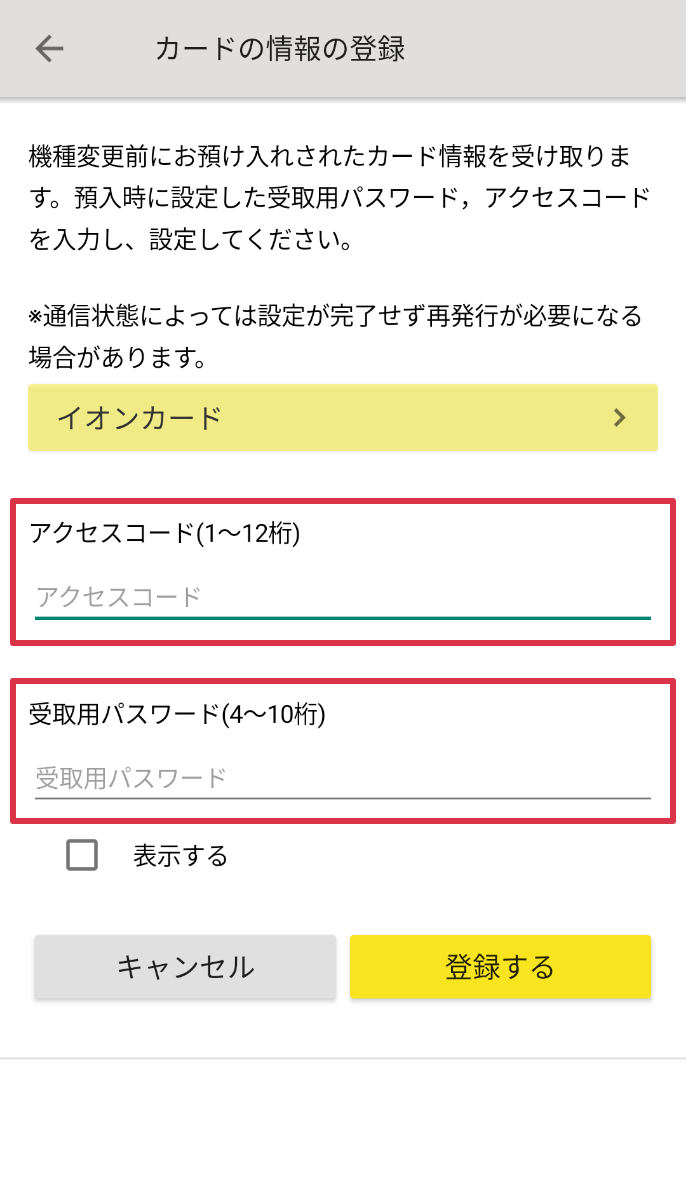Click the gray underline of the password field
Viewport: 686px width, 1180px height.
[343, 798]
